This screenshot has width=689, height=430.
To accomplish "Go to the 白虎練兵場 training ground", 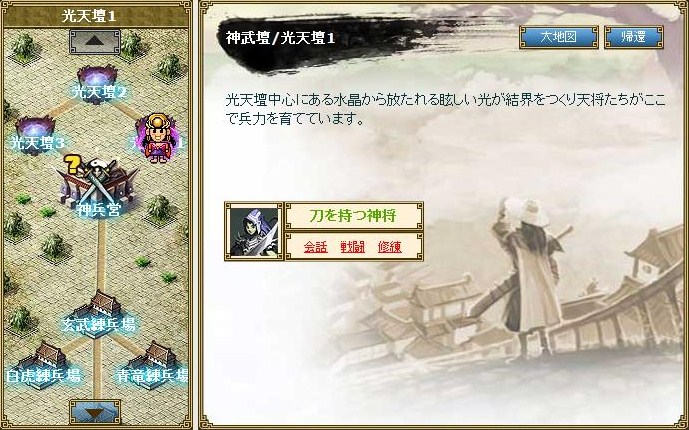I will [43, 365].
